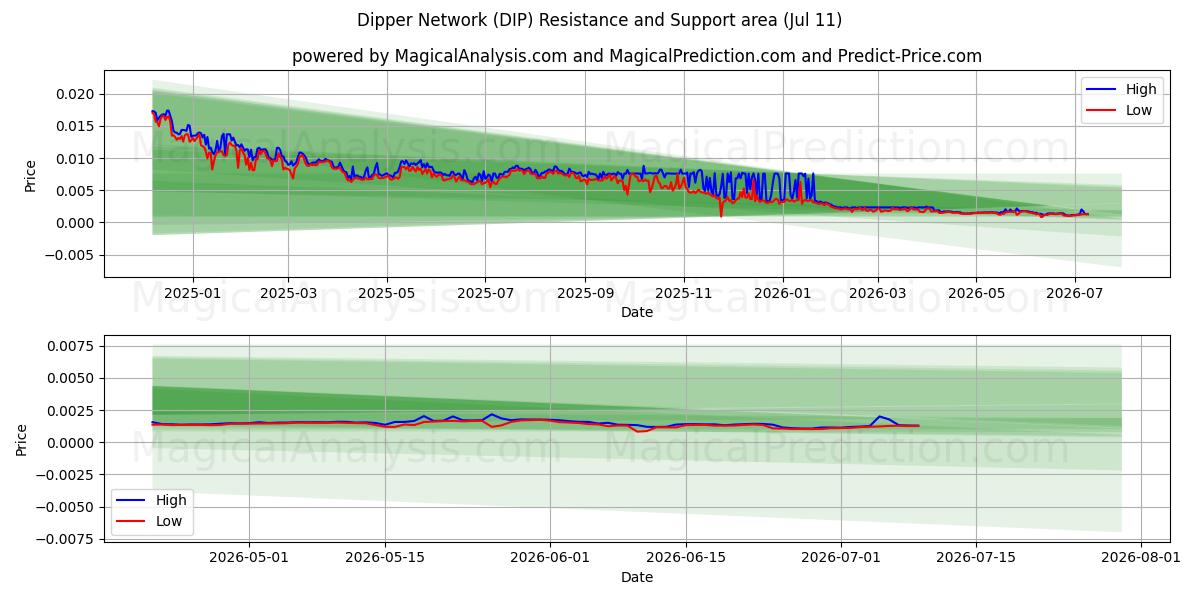Click the '2025-03' x-axis label on top chart
The image size is (1200, 600).
click(288, 294)
